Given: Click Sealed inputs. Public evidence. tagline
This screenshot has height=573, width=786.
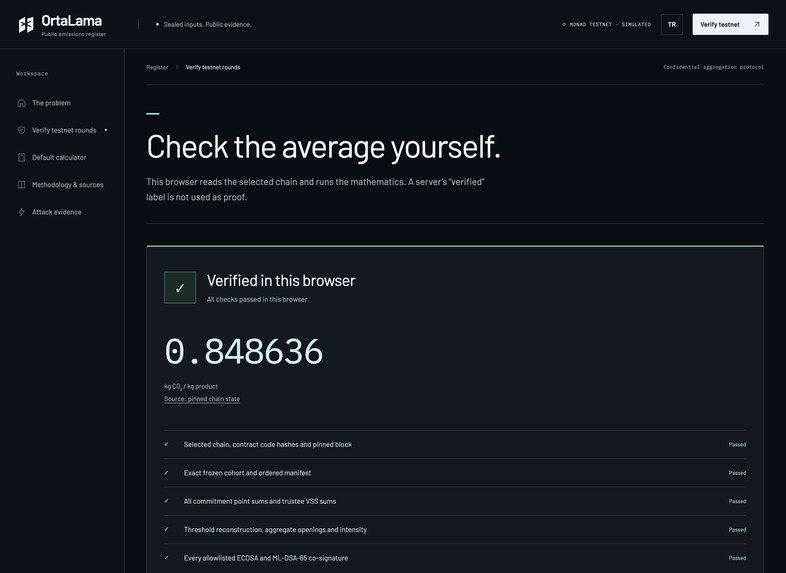Looking at the screenshot, I should pyautogui.click(x=208, y=24).
